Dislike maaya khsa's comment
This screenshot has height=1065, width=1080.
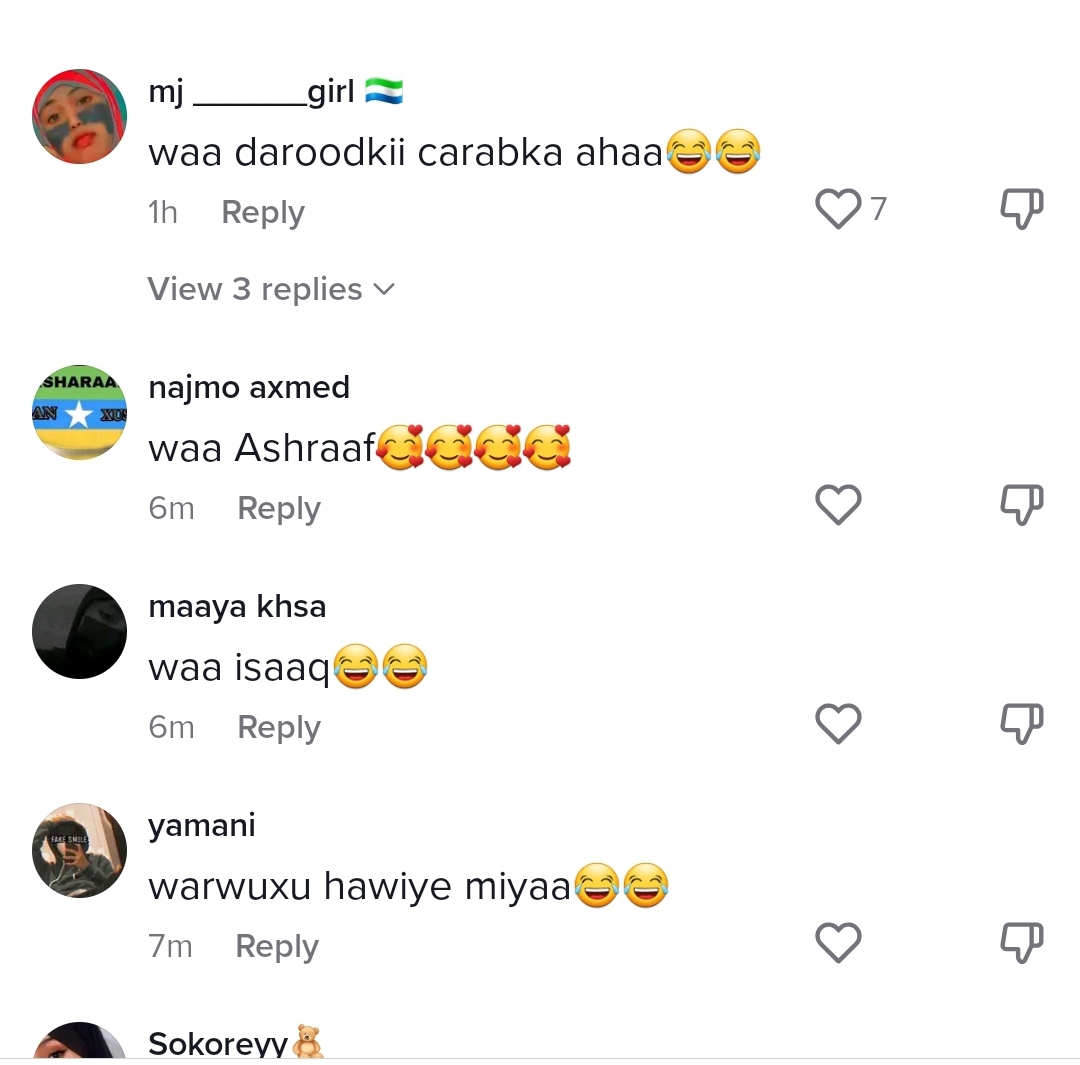(1021, 723)
